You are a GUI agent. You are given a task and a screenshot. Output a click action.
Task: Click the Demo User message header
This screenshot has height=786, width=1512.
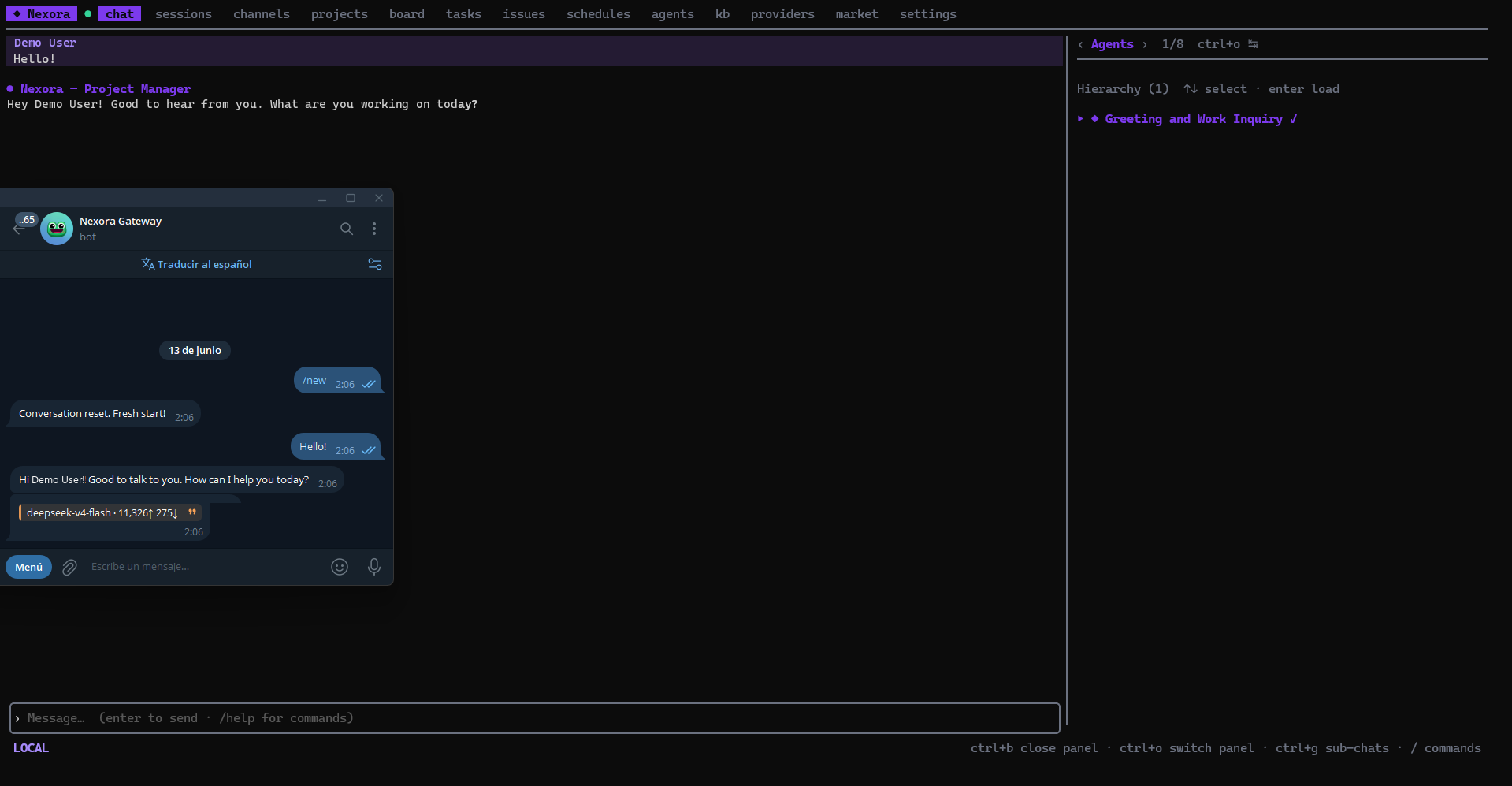click(x=45, y=43)
